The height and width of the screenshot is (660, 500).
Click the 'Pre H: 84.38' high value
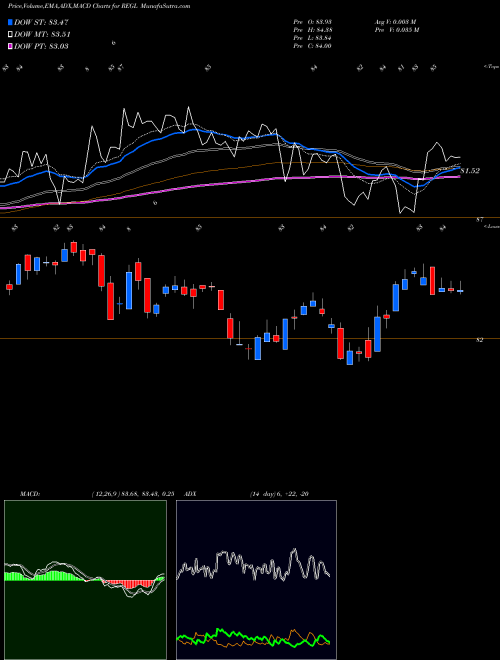coord(313,30)
